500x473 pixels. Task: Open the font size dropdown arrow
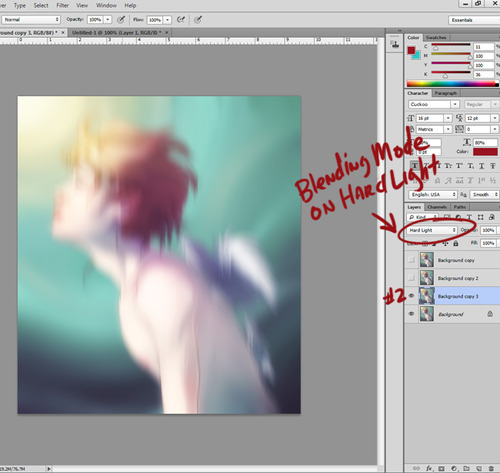[448, 118]
